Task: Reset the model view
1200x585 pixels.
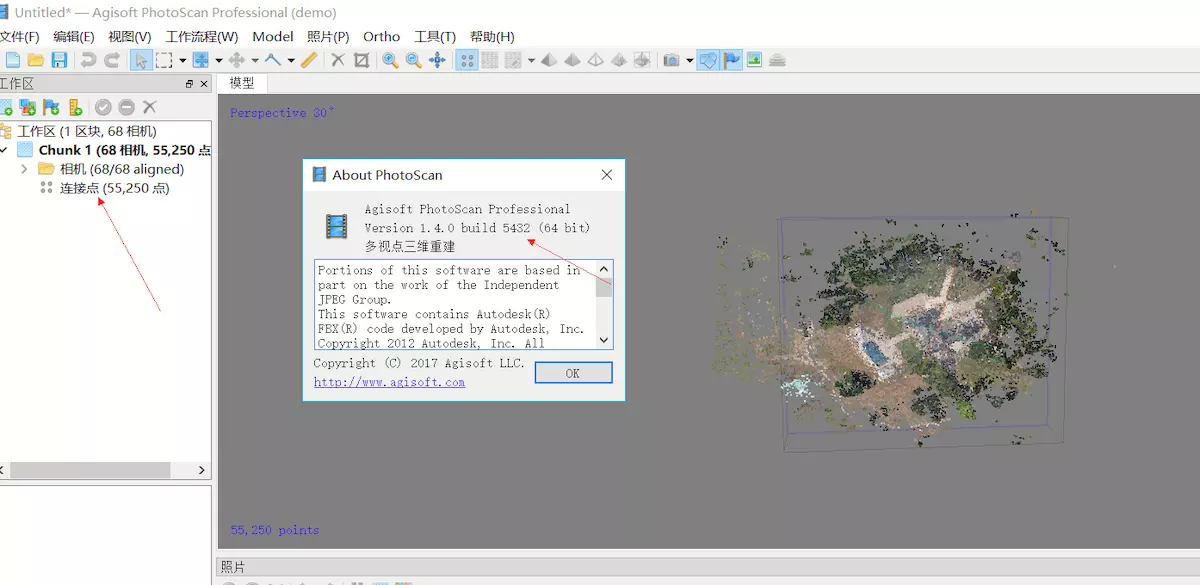Action: tap(438, 60)
